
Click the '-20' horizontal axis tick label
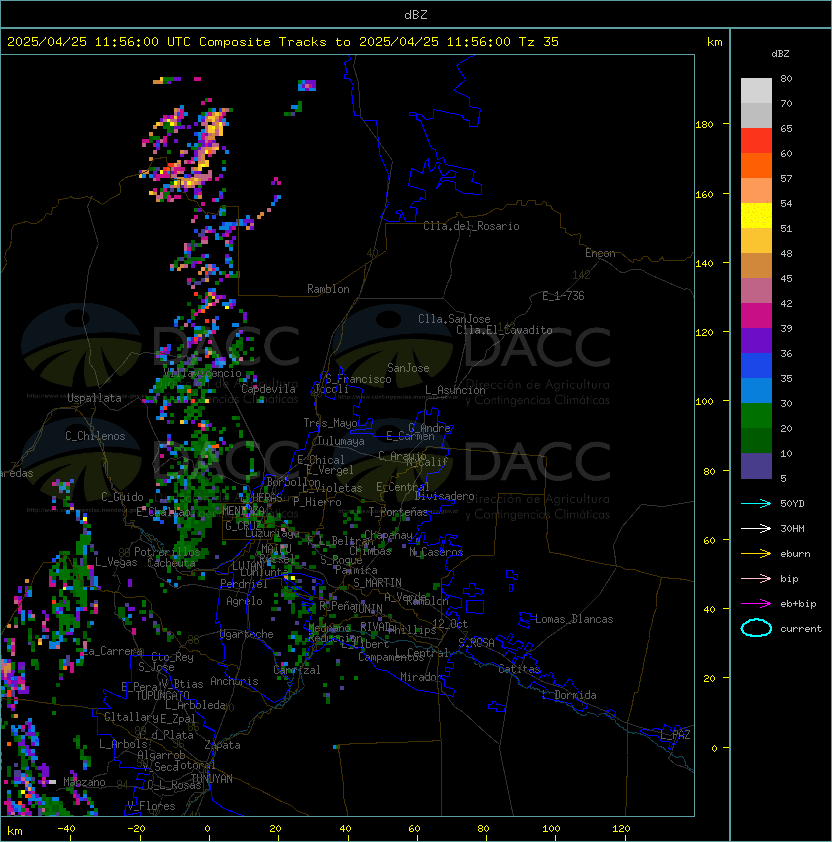tap(136, 829)
